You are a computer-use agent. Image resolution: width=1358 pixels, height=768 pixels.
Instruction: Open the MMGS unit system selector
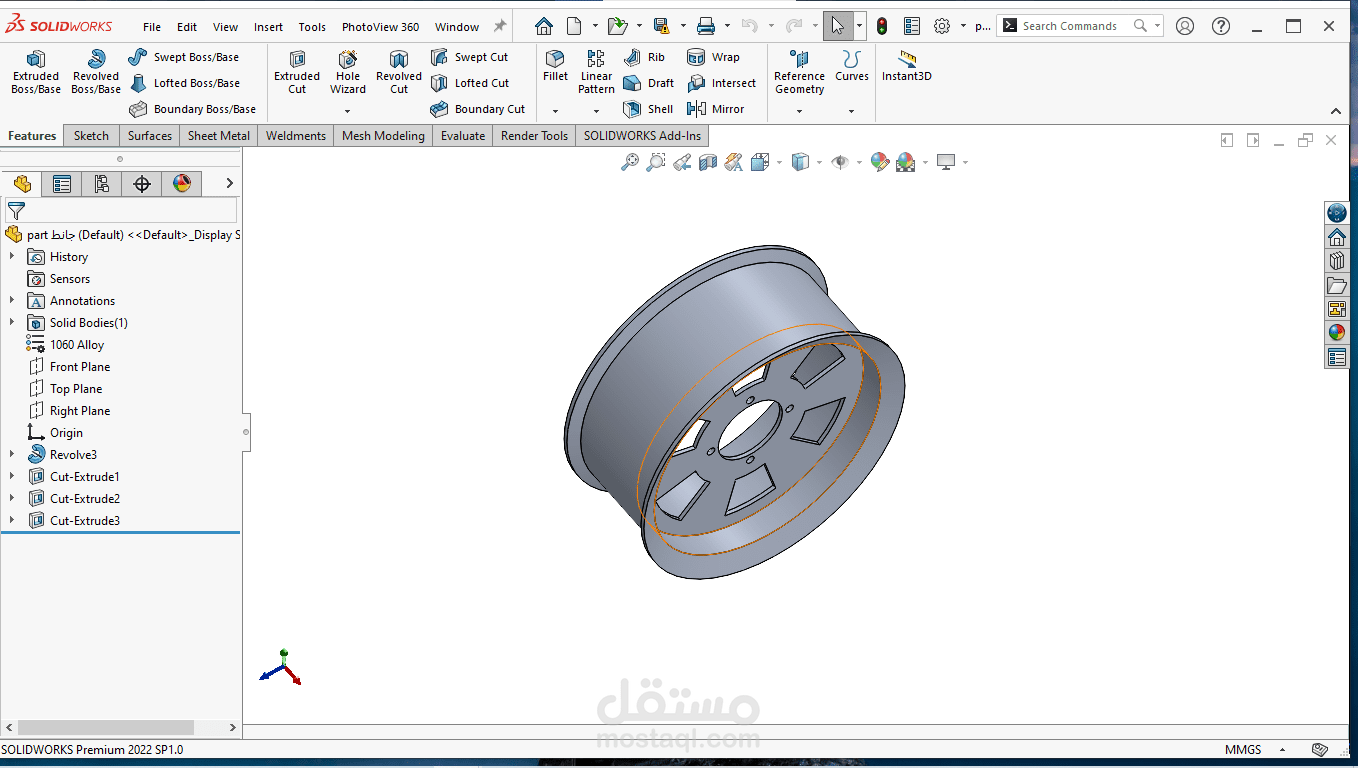pos(1243,749)
